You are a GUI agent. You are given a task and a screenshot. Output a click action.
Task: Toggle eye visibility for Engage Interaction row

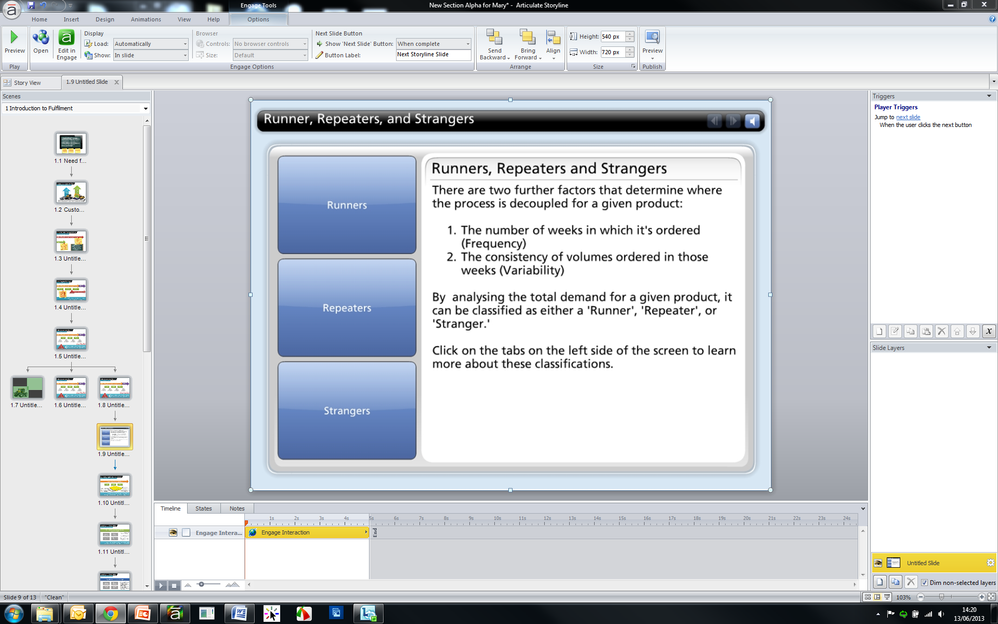tap(172, 533)
